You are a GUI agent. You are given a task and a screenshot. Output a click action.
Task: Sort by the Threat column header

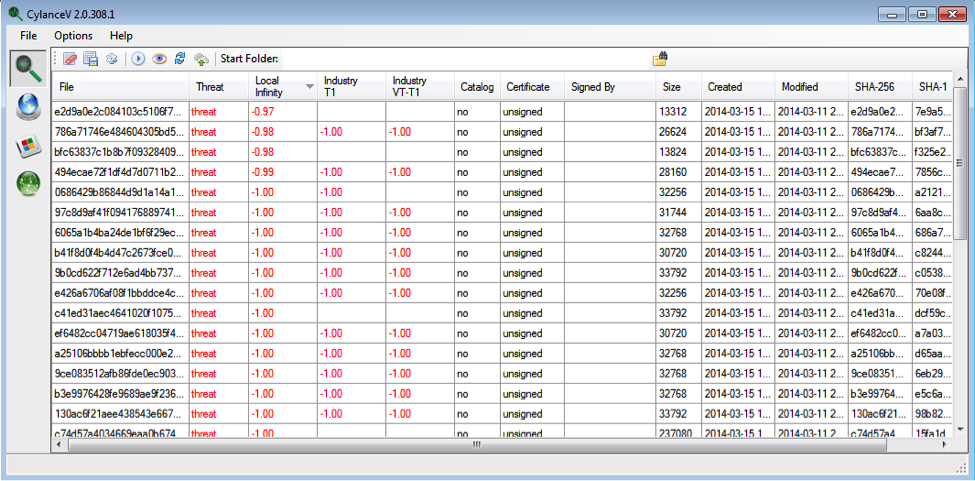(219, 87)
